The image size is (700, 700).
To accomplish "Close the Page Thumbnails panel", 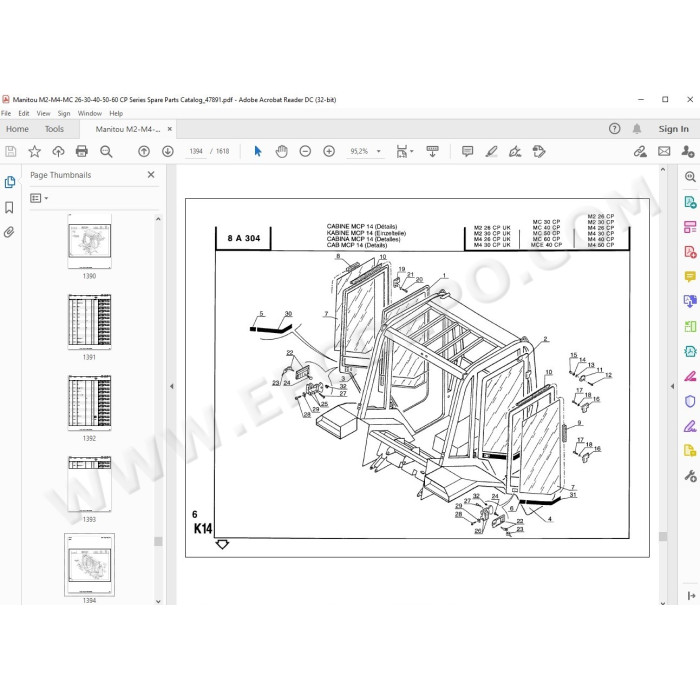I will point(151,175).
